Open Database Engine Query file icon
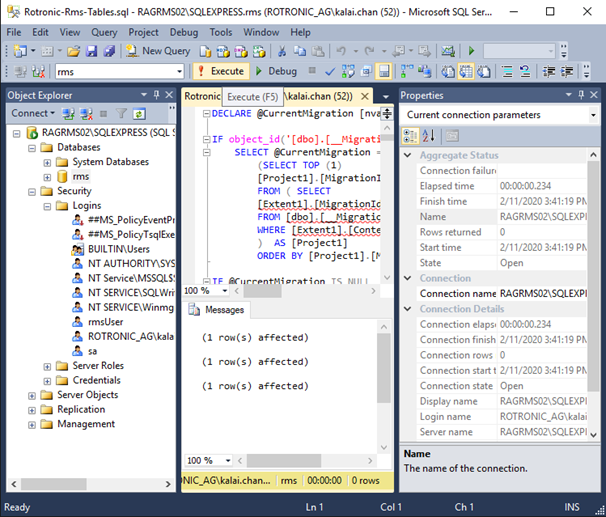The image size is (606, 517). [205, 51]
